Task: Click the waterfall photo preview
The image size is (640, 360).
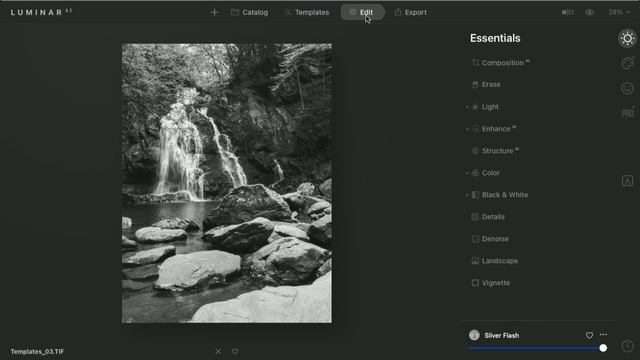Action: point(227,183)
